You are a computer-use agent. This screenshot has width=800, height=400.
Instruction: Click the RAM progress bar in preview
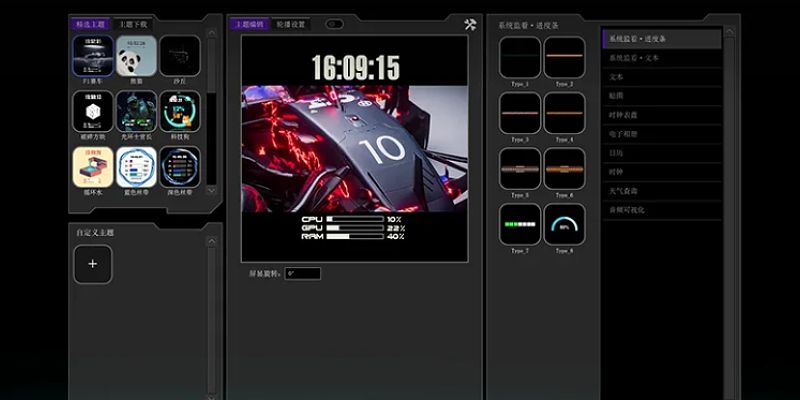point(355,237)
